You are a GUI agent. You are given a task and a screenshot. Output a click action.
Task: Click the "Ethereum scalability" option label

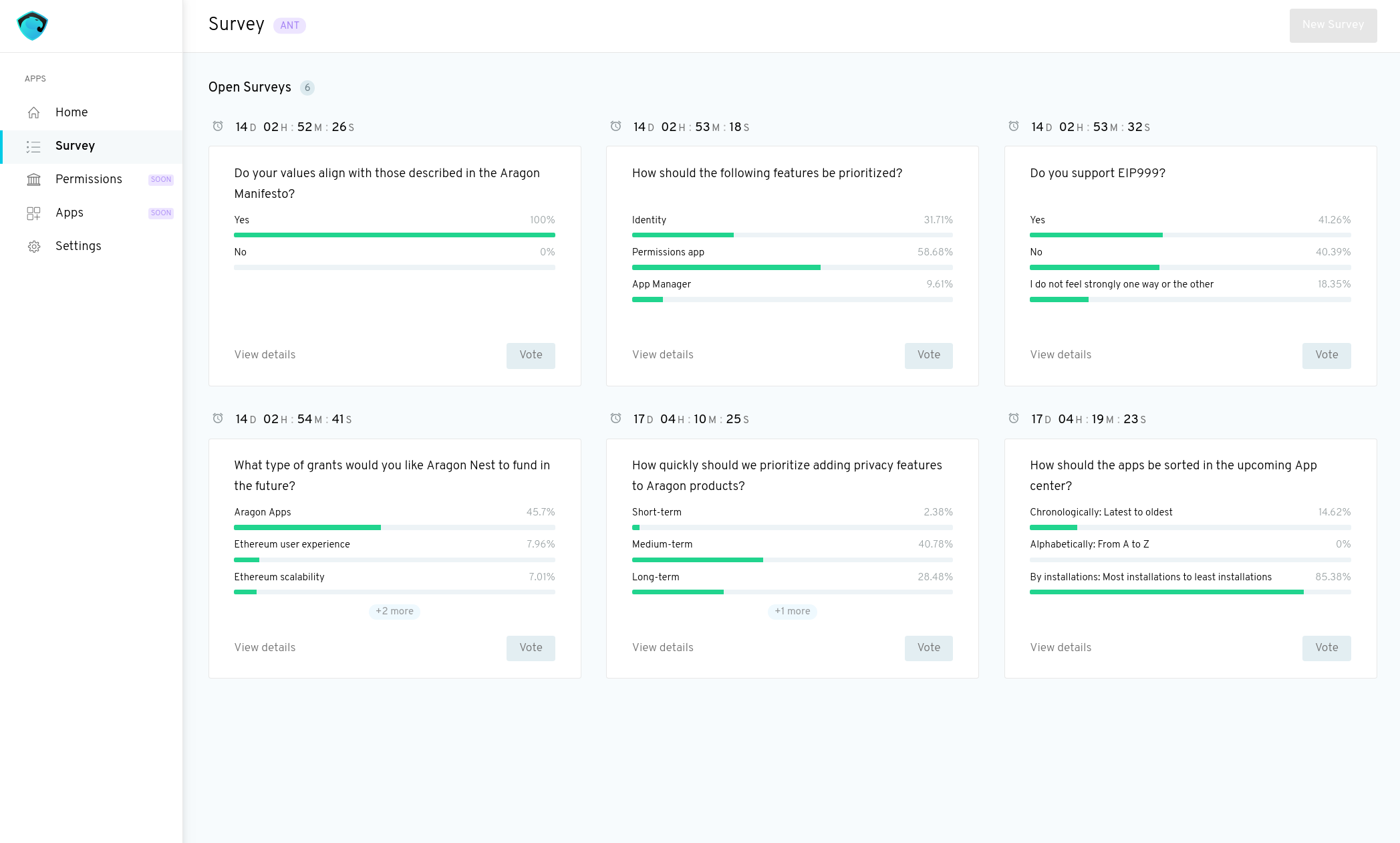(279, 578)
